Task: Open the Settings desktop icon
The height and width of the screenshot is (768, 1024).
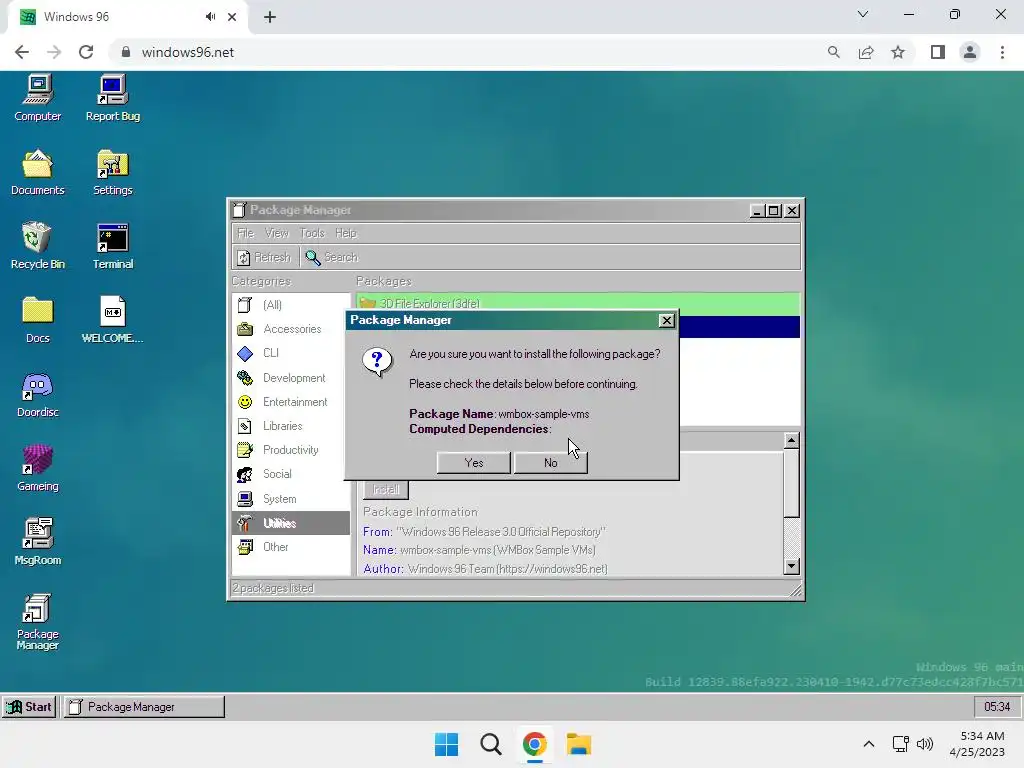Action: [x=112, y=172]
